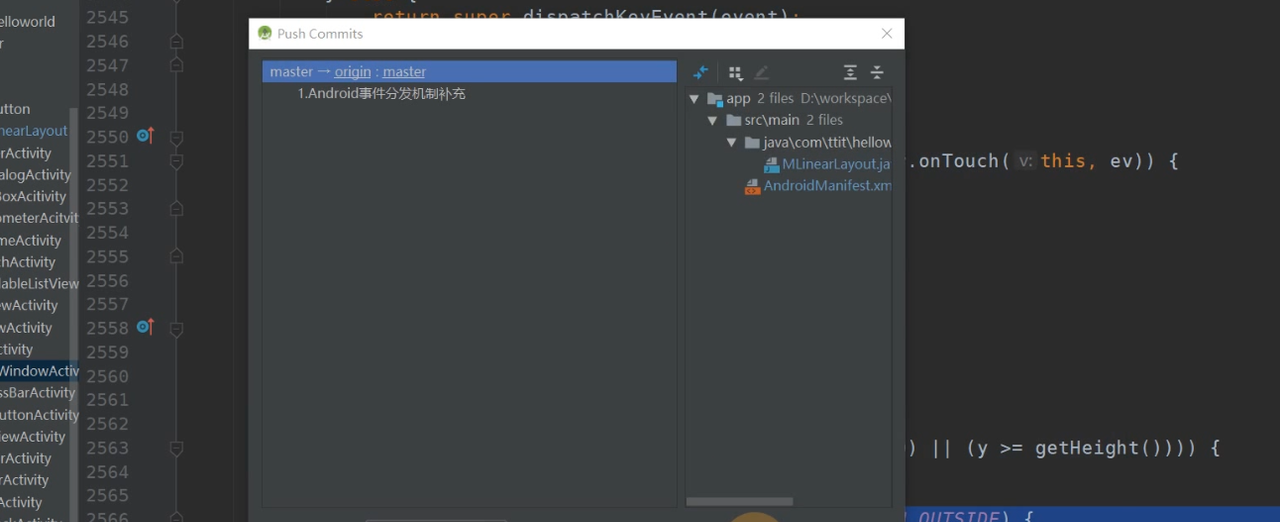The width and height of the screenshot is (1280, 522).
Task: Toggle code fold marker at line 2563
Action: coord(176,448)
